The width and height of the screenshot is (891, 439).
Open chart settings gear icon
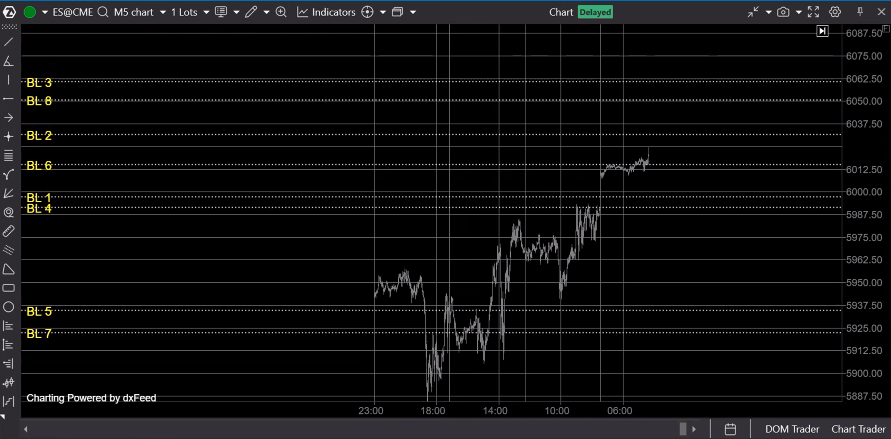point(836,12)
